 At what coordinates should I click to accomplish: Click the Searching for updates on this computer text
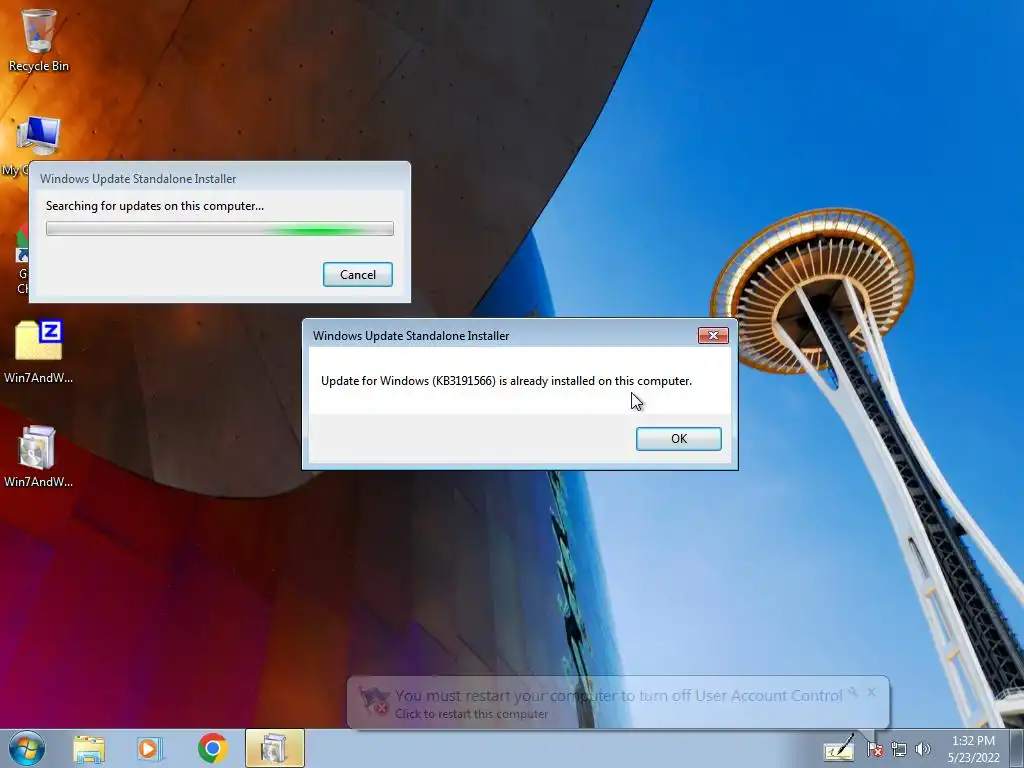pos(155,206)
